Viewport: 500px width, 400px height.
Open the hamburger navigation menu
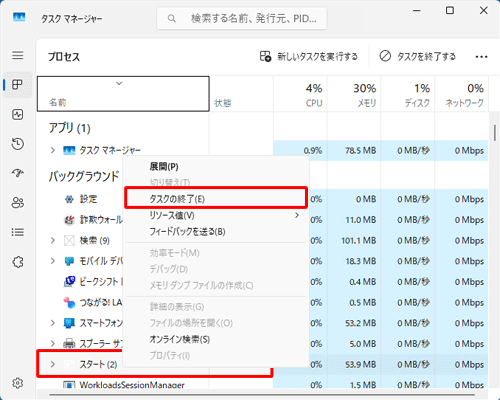pos(18,55)
